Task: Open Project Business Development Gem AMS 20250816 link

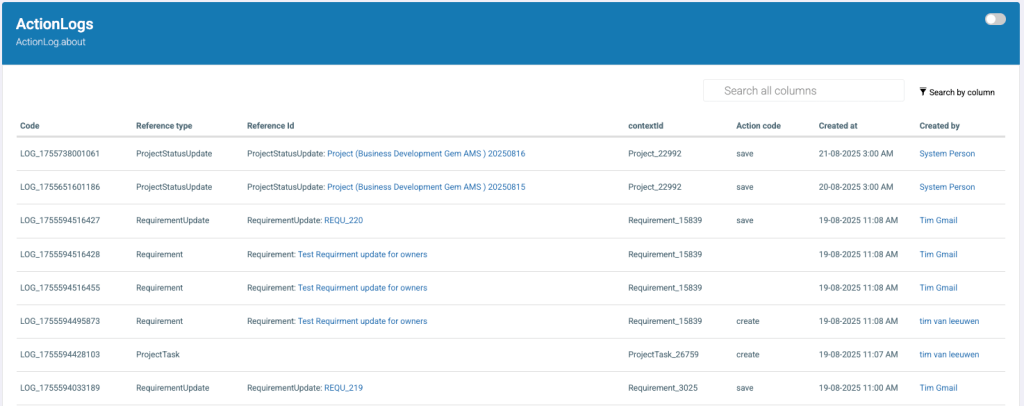Action: click(x=426, y=153)
